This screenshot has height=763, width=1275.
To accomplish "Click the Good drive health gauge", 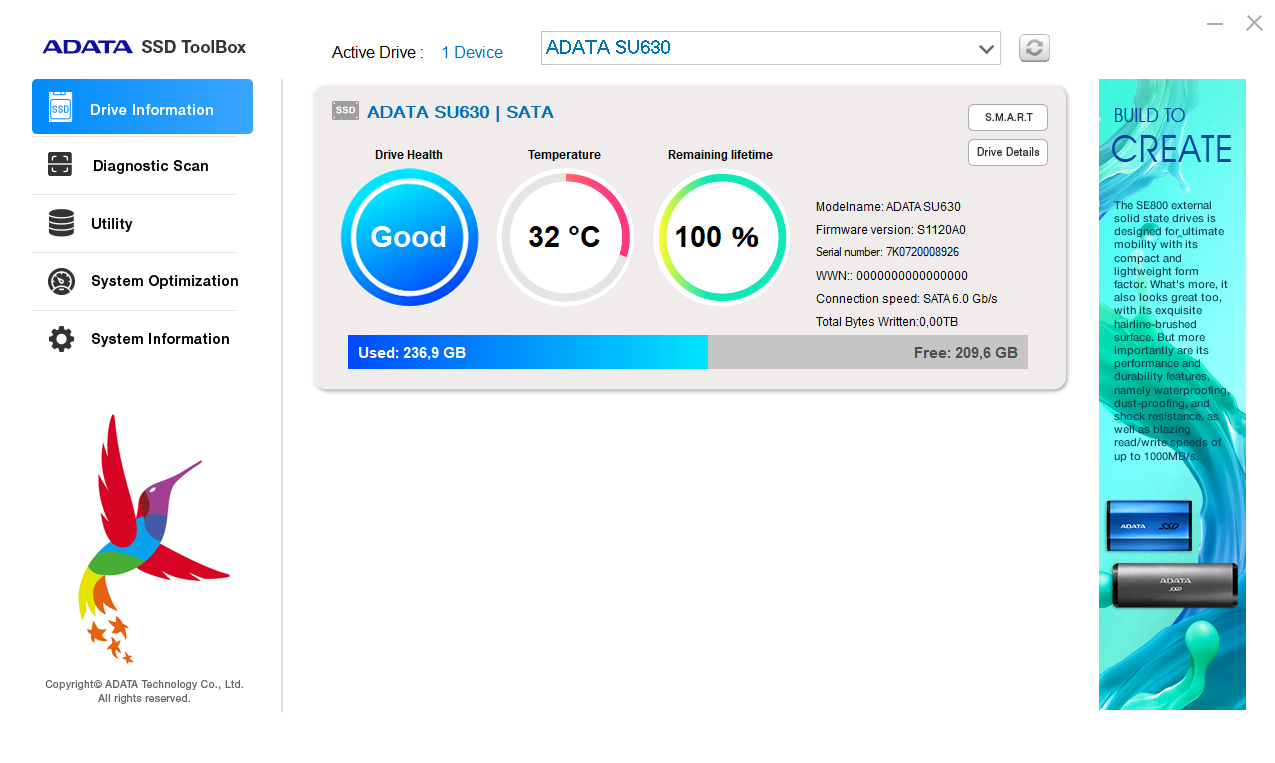I will tap(409, 237).
